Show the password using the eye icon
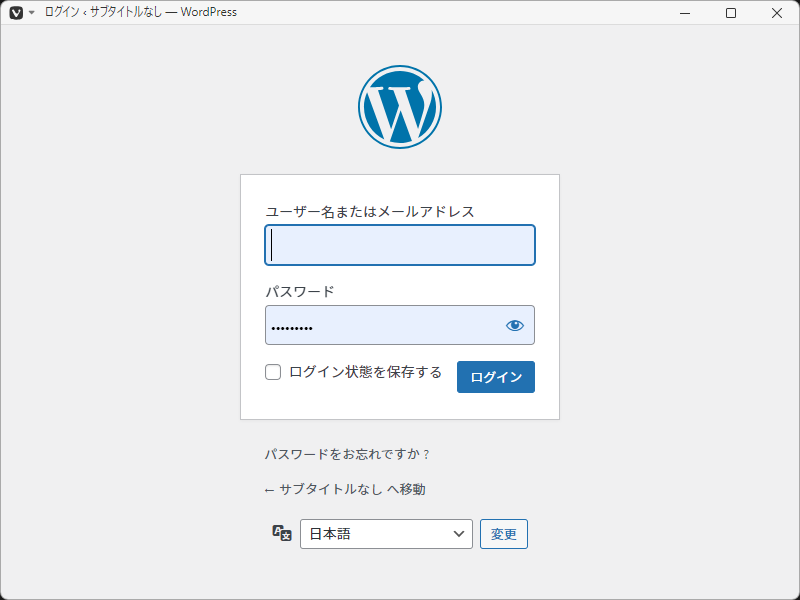Image resolution: width=800 pixels, height=600 pixels. click(x=515, y=325)
